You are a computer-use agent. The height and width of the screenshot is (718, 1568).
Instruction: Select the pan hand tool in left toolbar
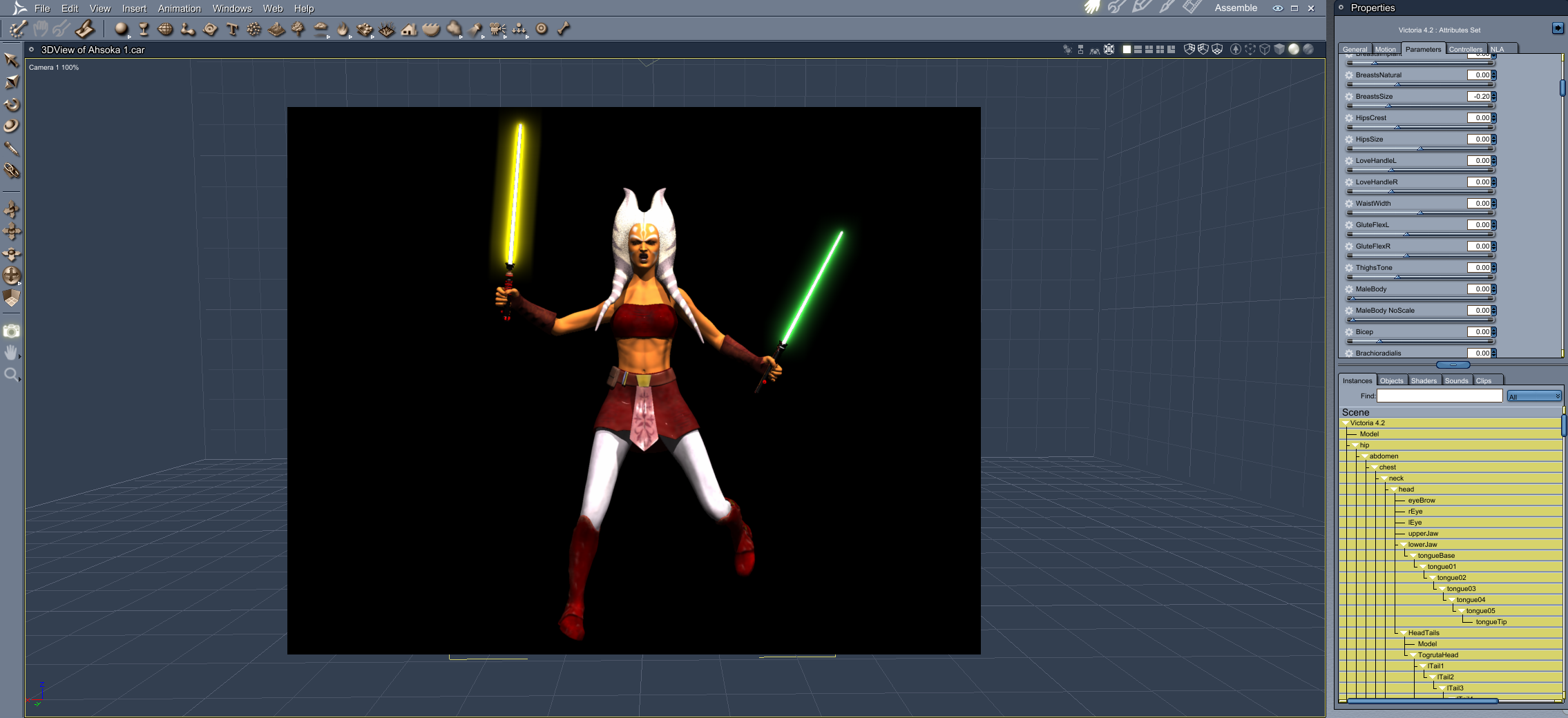[x=12, y=353]
